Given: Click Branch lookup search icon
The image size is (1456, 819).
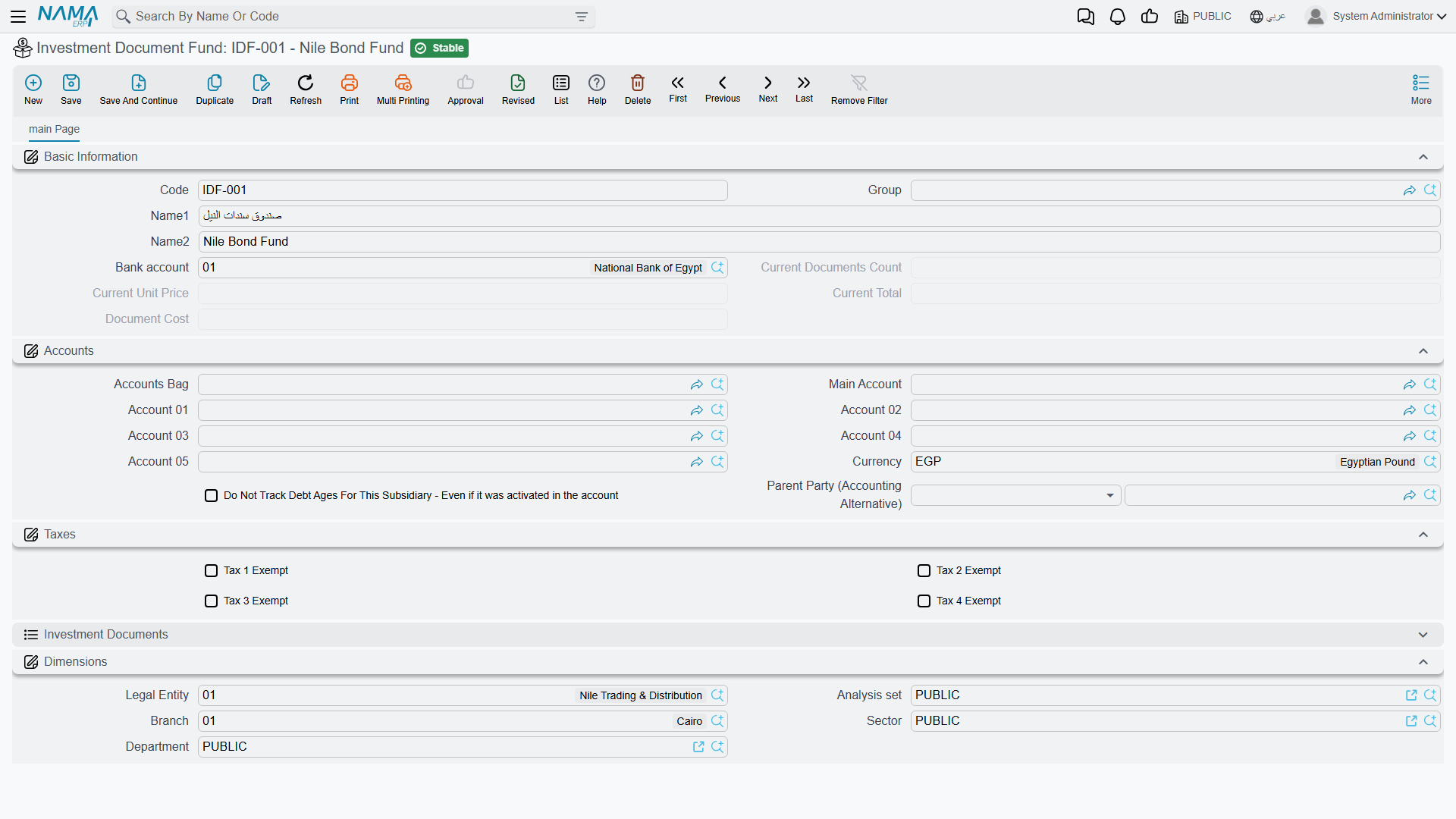Looking at the screenshot, I should (717, 721).
